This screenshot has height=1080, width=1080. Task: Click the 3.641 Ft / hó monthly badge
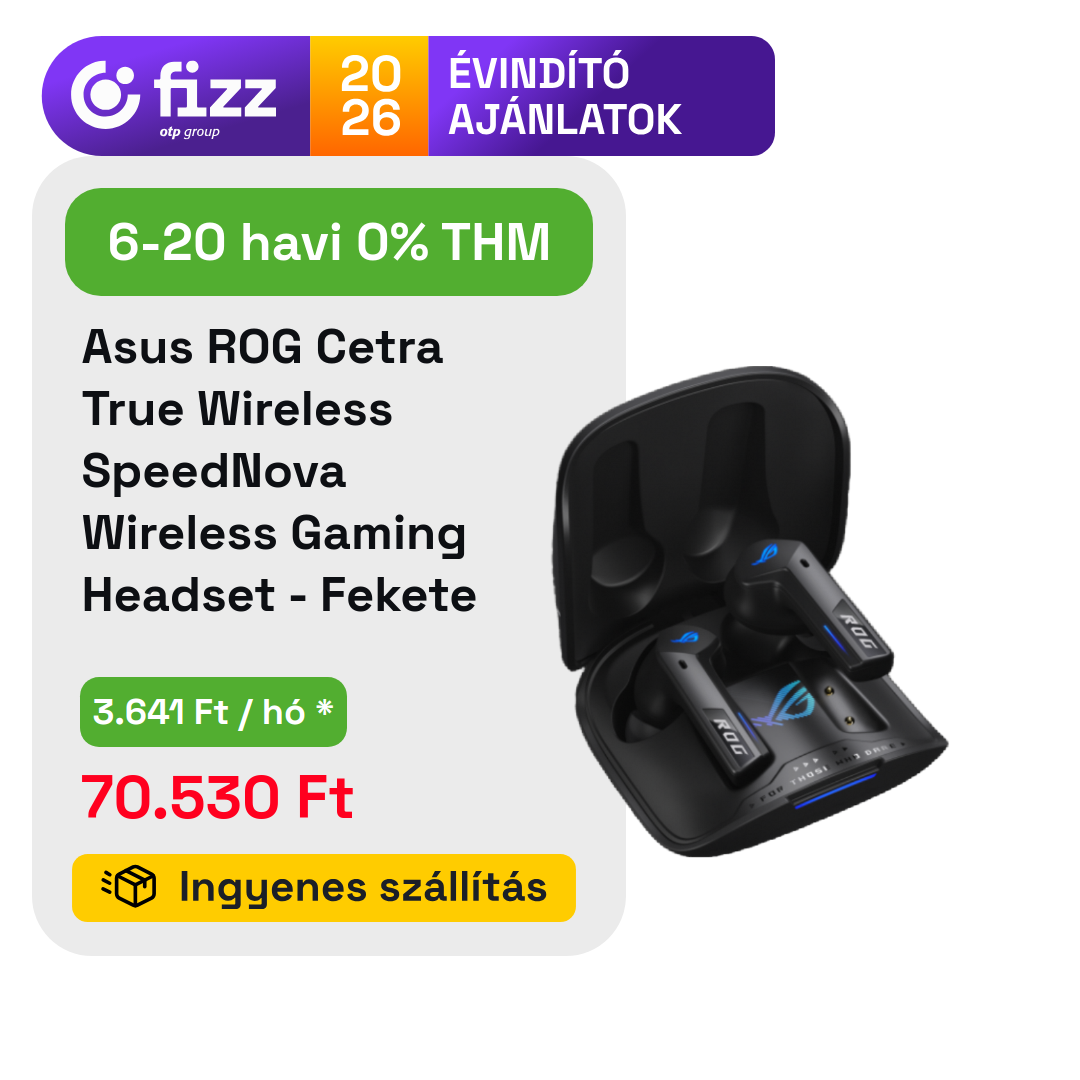214,712
